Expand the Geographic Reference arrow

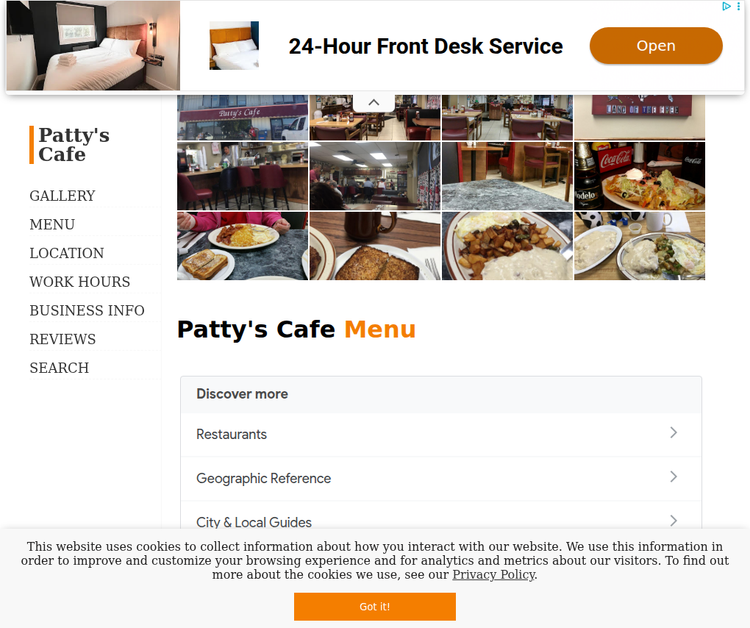[x=673, y=477]
